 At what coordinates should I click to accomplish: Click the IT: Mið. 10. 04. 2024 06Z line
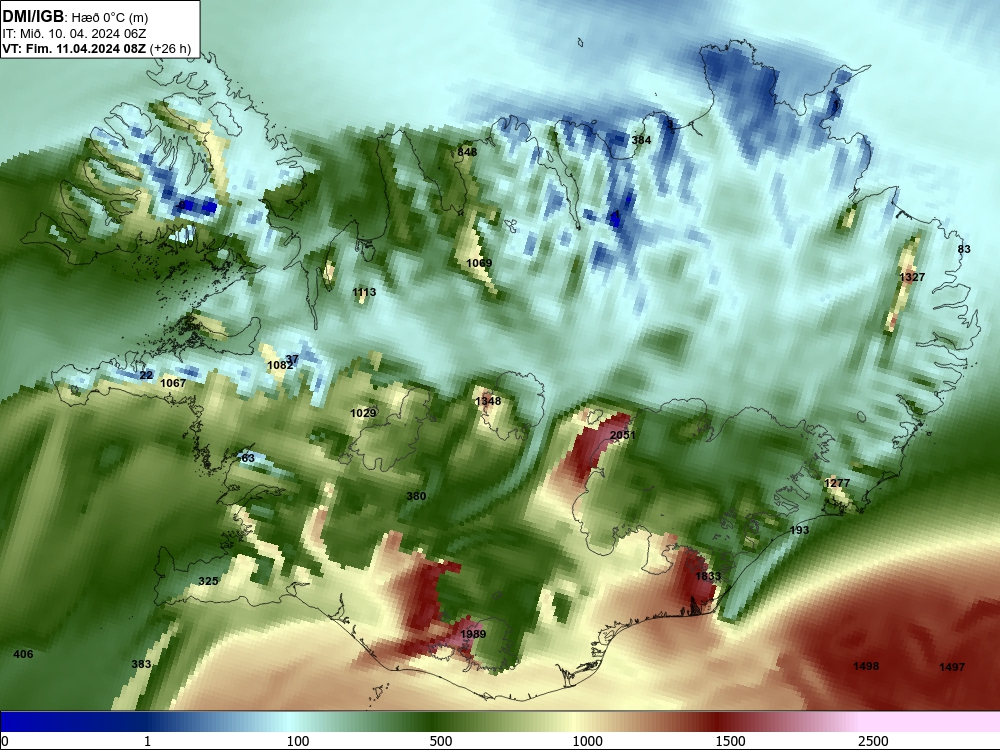pyautogui.click(x=74, y=34)
